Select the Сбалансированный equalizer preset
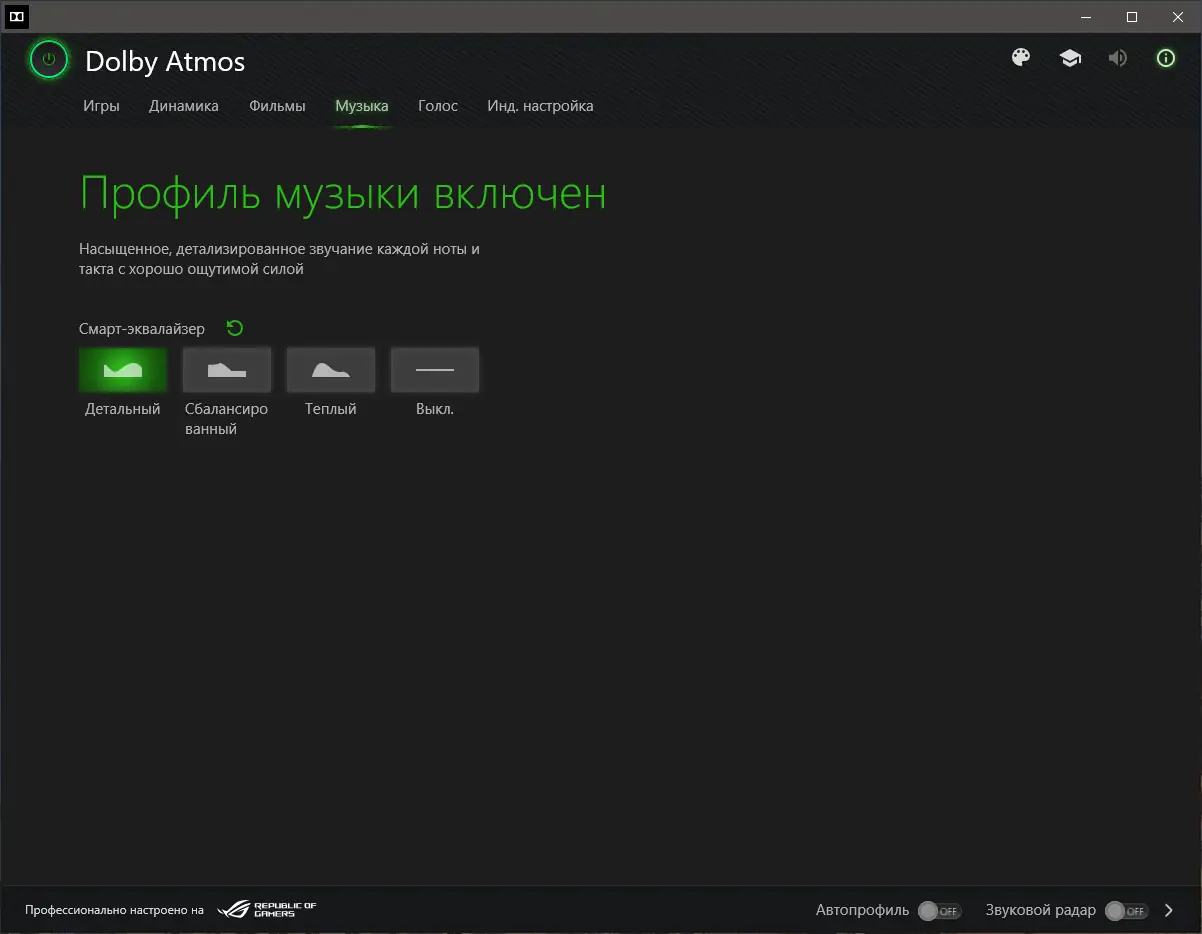The image size is (1202, 934). point(226,369)
